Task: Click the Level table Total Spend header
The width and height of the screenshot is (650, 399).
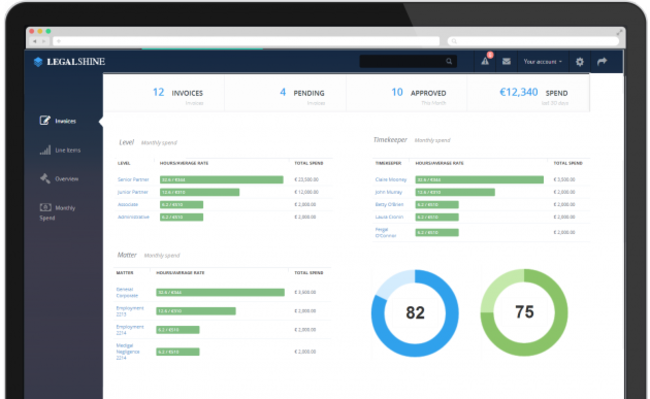Action: (309, 163)
